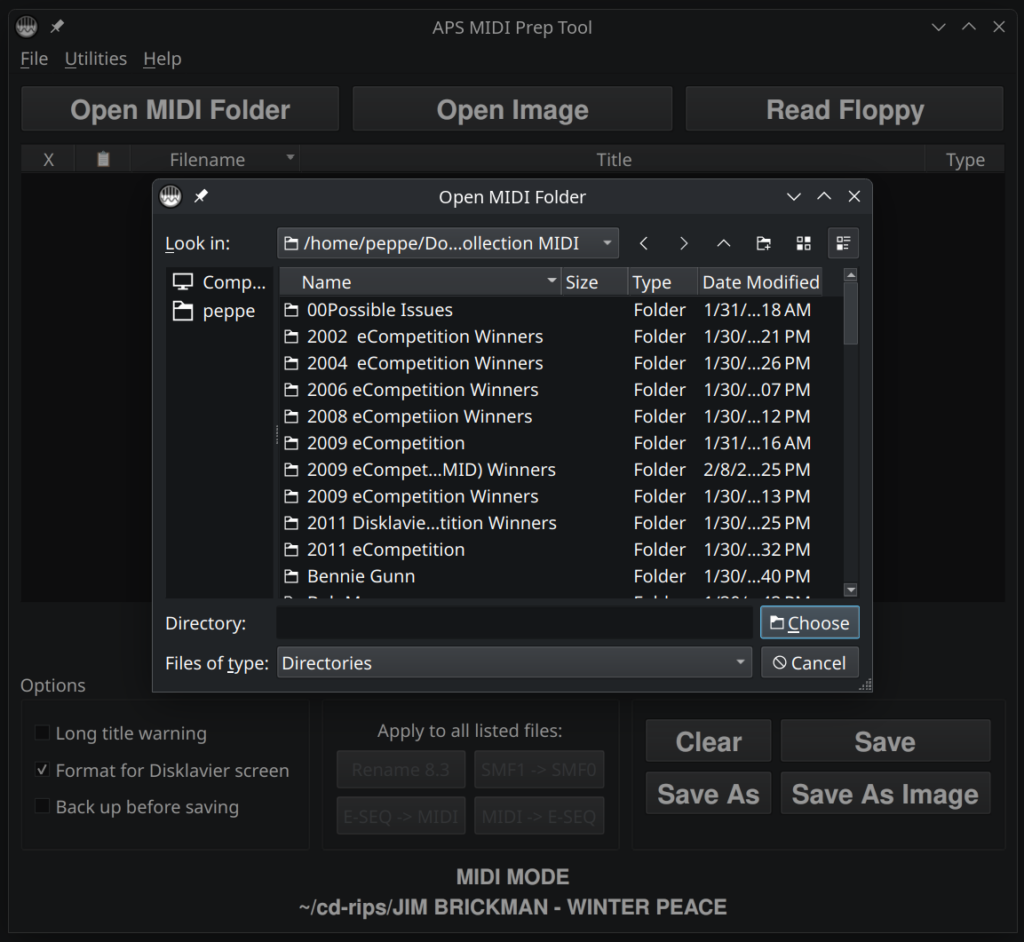Enable Long title warning
Image resolution: width=1024 pixels, height=942 pixels.
41,733
